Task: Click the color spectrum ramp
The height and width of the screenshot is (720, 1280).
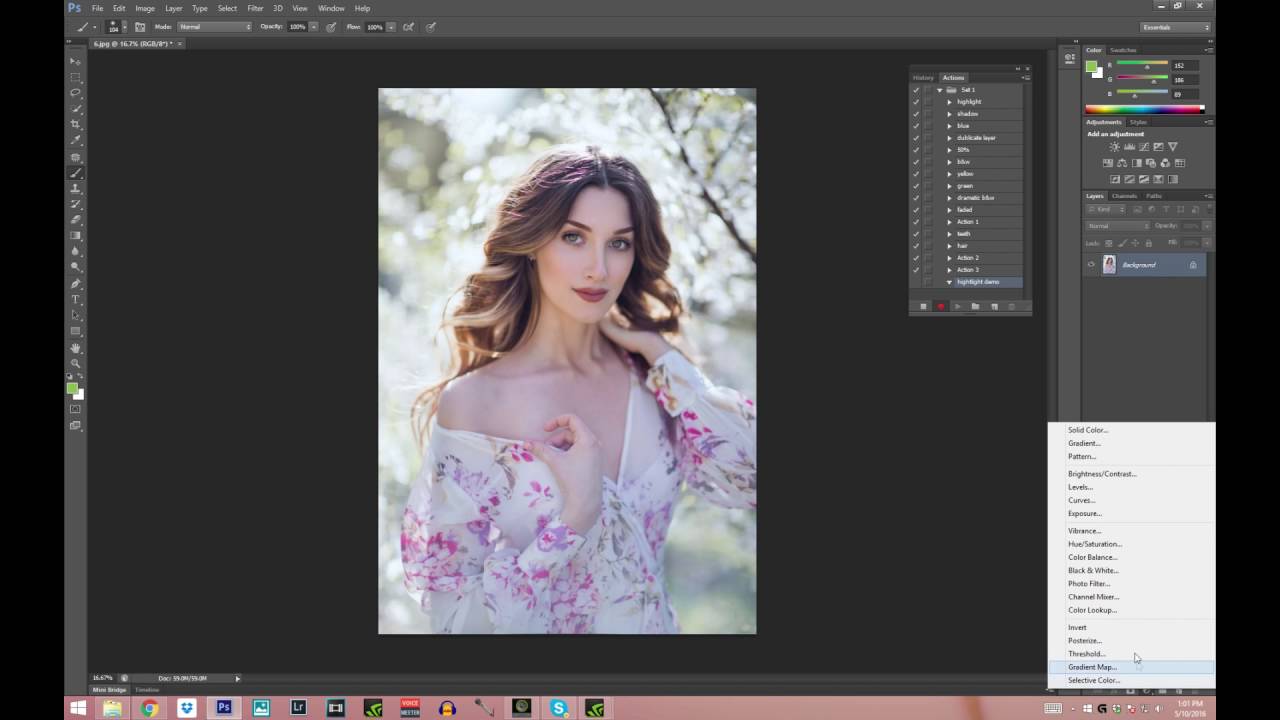Action: pyautogui.click(x=1144, y=109)
